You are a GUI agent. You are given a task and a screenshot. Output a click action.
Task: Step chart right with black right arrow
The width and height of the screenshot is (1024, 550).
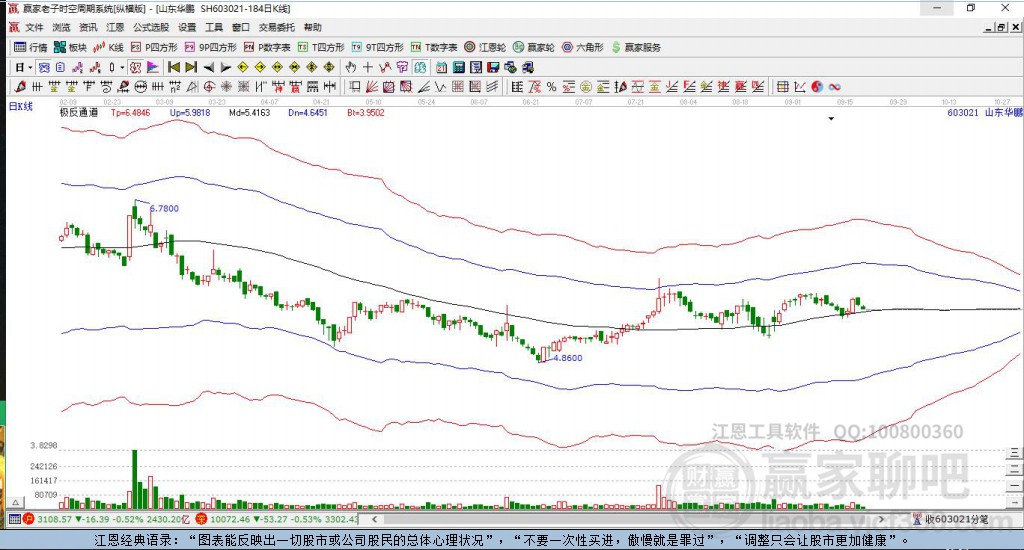tap(226, 67)
